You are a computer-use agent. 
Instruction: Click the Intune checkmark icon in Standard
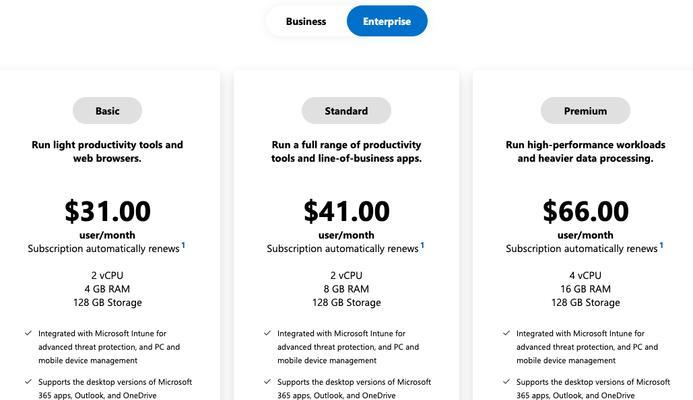[267, 333]
